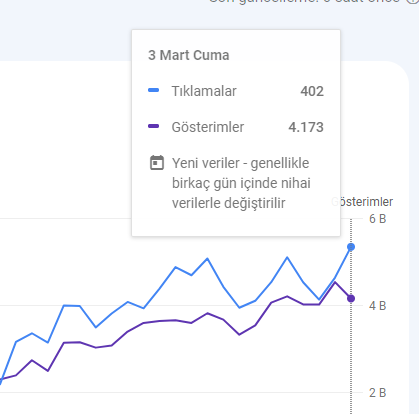Image resolution: width=419 pixels, height=414 pixels.
Task: Click the 402 clicks value
Action: point(312,91)
